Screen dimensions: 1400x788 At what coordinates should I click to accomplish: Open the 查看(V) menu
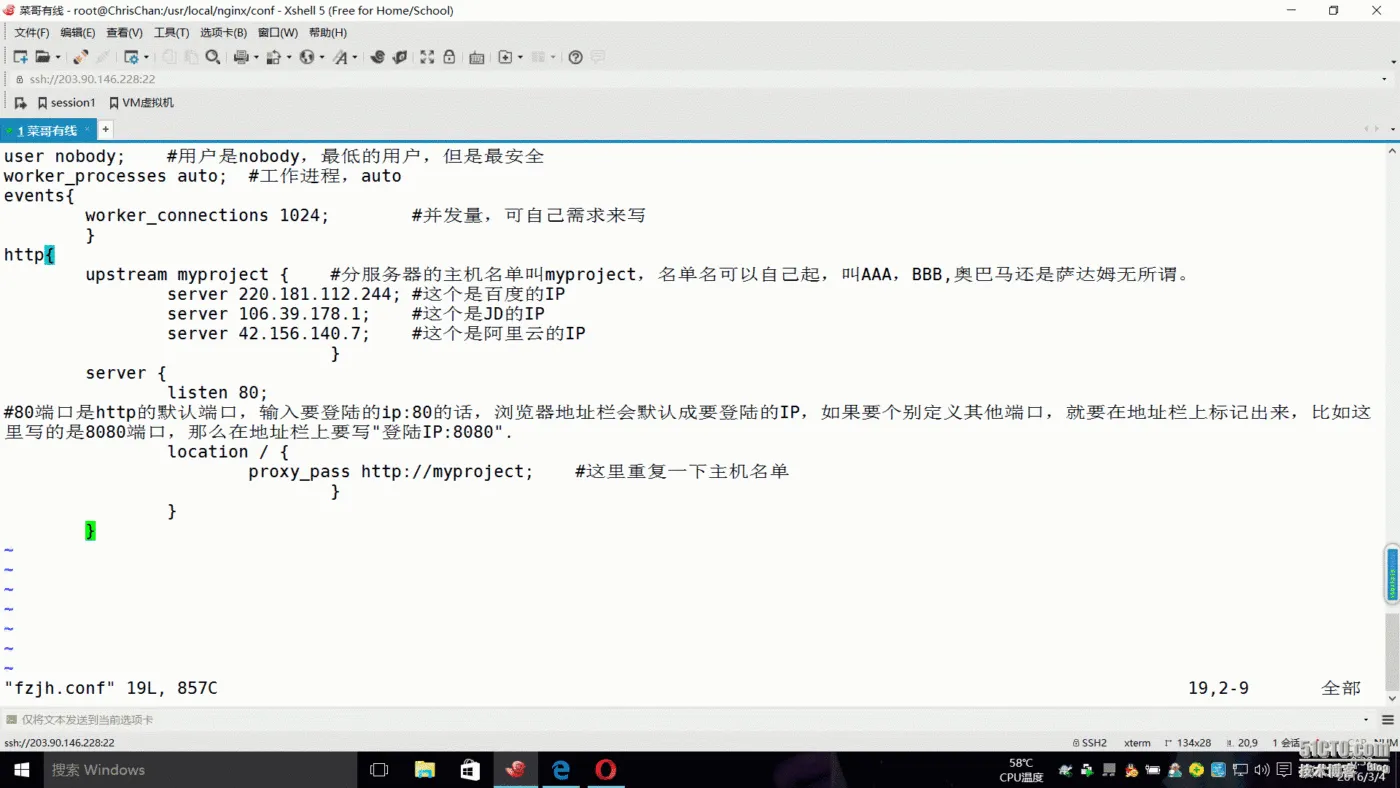click(x=125, y=33)
